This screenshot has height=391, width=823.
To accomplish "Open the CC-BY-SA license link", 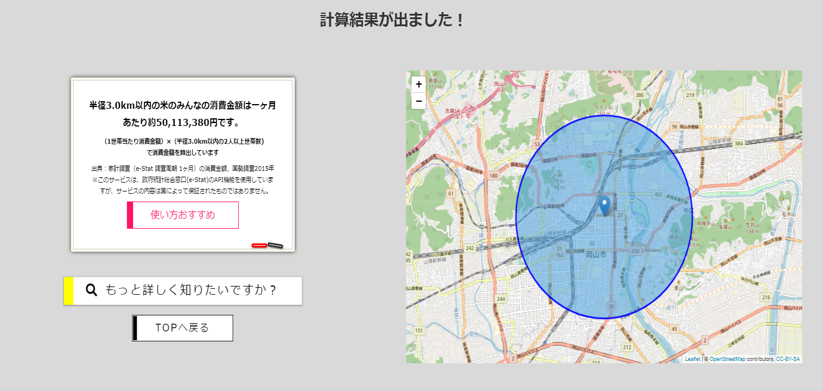I will point(788,359).
